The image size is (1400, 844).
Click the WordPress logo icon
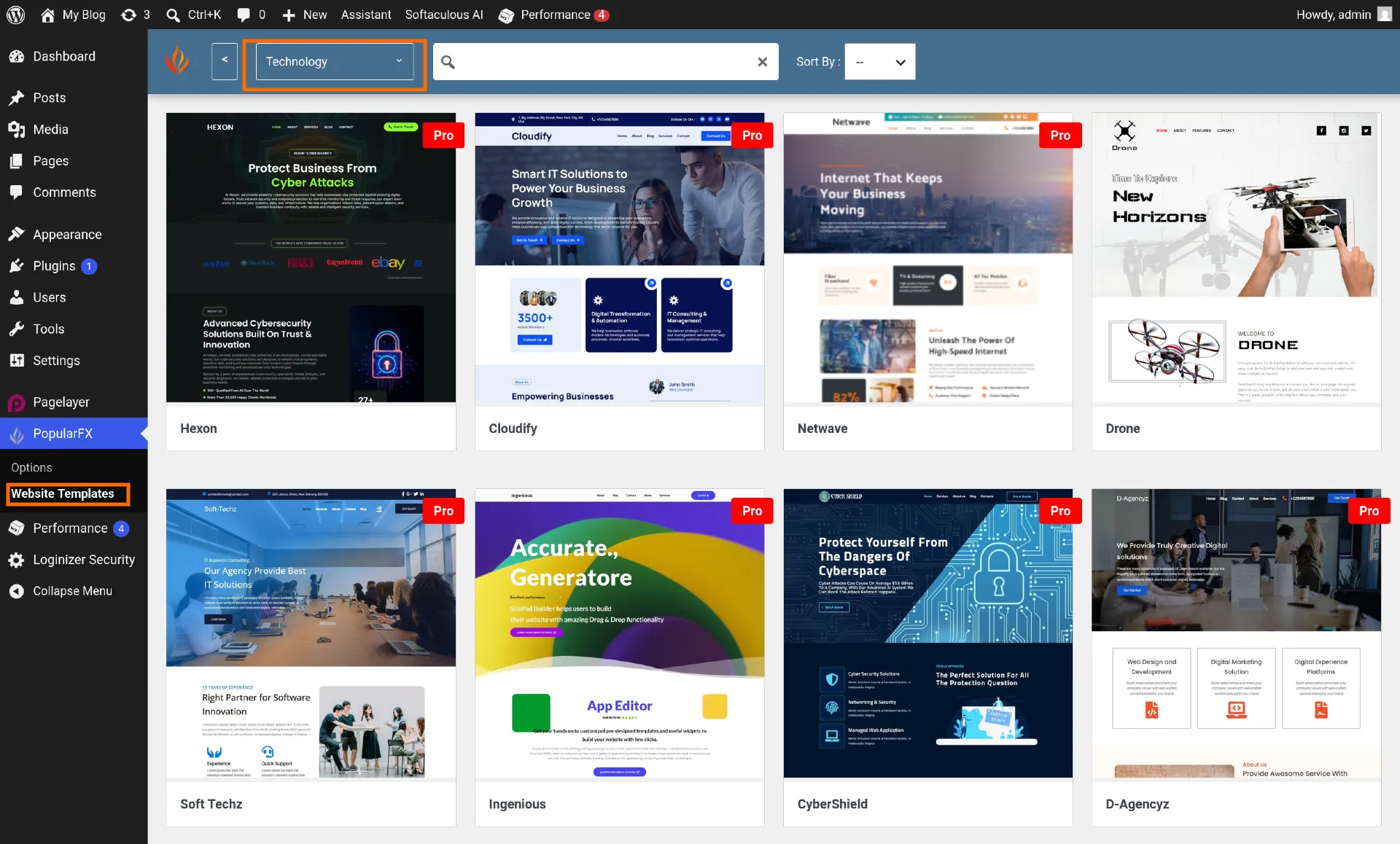[16, 15]
